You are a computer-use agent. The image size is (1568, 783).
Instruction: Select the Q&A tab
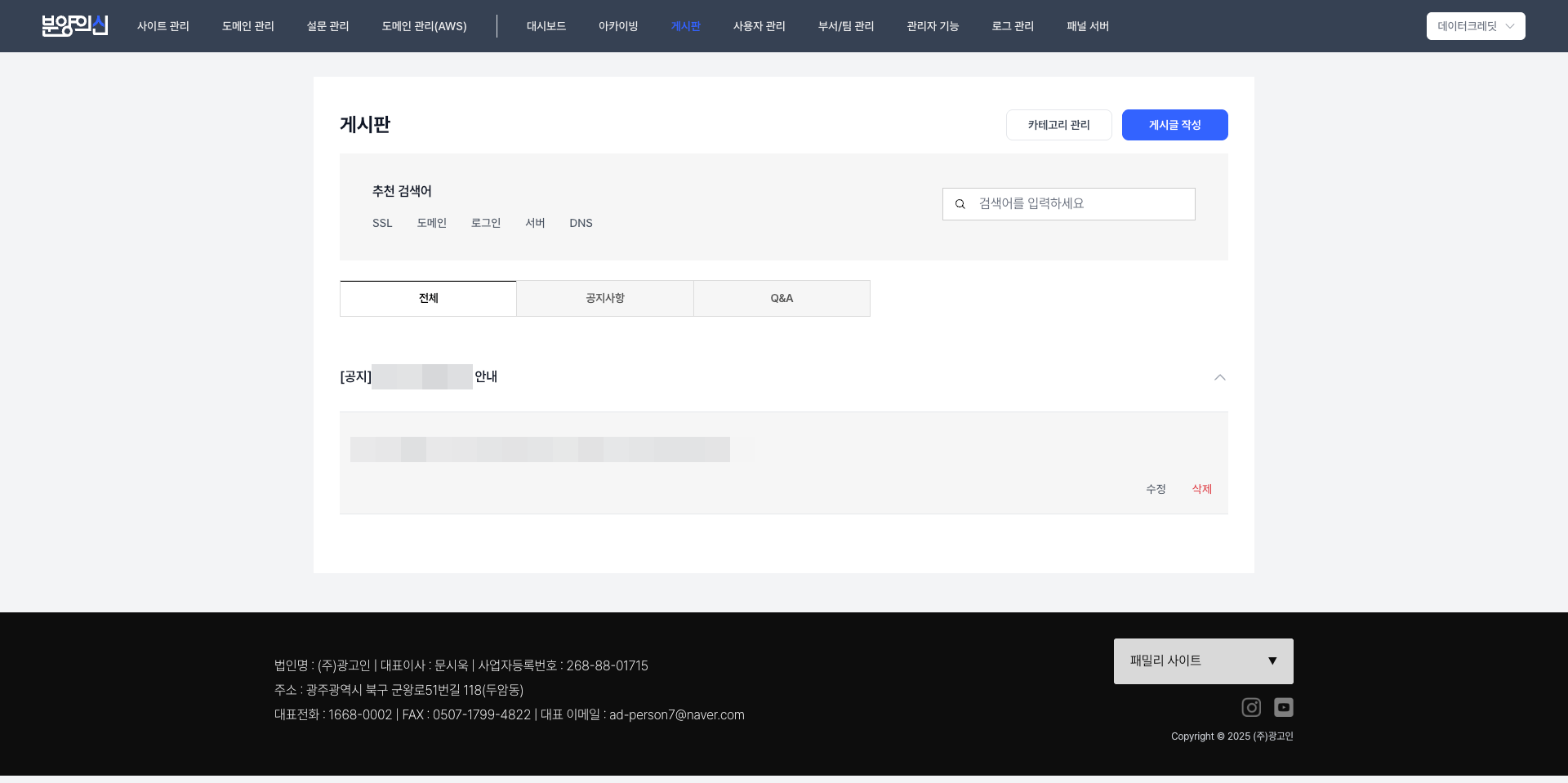[x=782, y=299]
